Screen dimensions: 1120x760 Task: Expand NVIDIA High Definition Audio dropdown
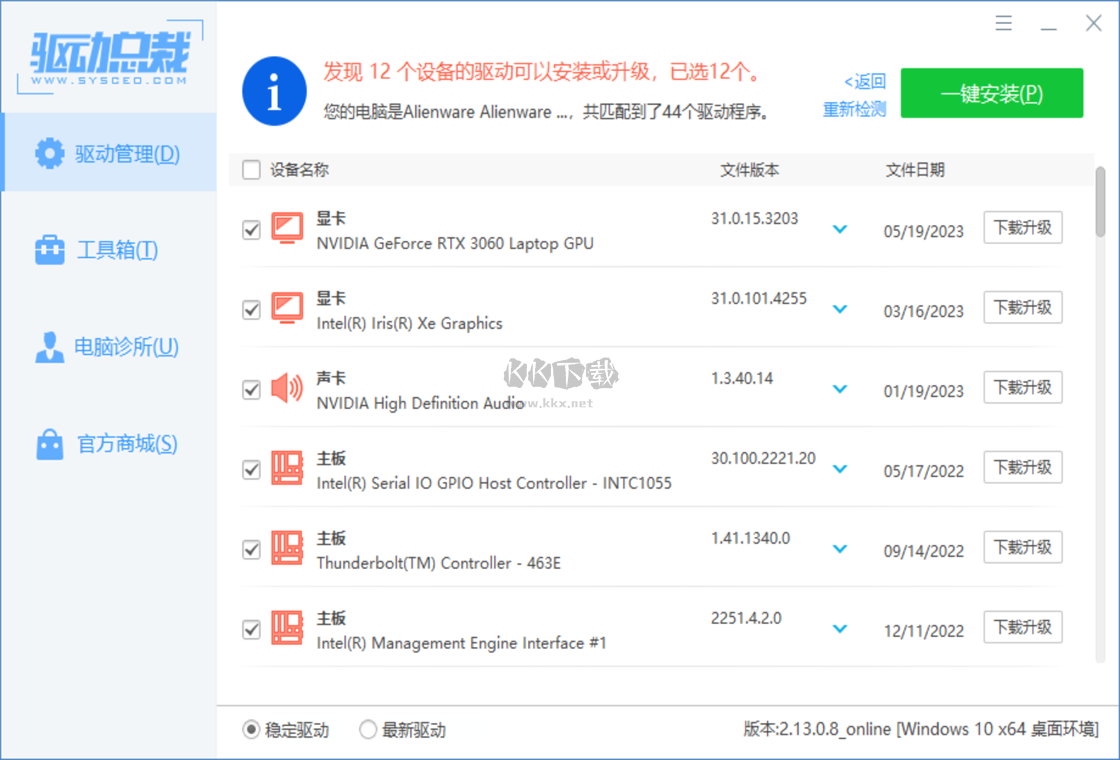tap(840, 389)
